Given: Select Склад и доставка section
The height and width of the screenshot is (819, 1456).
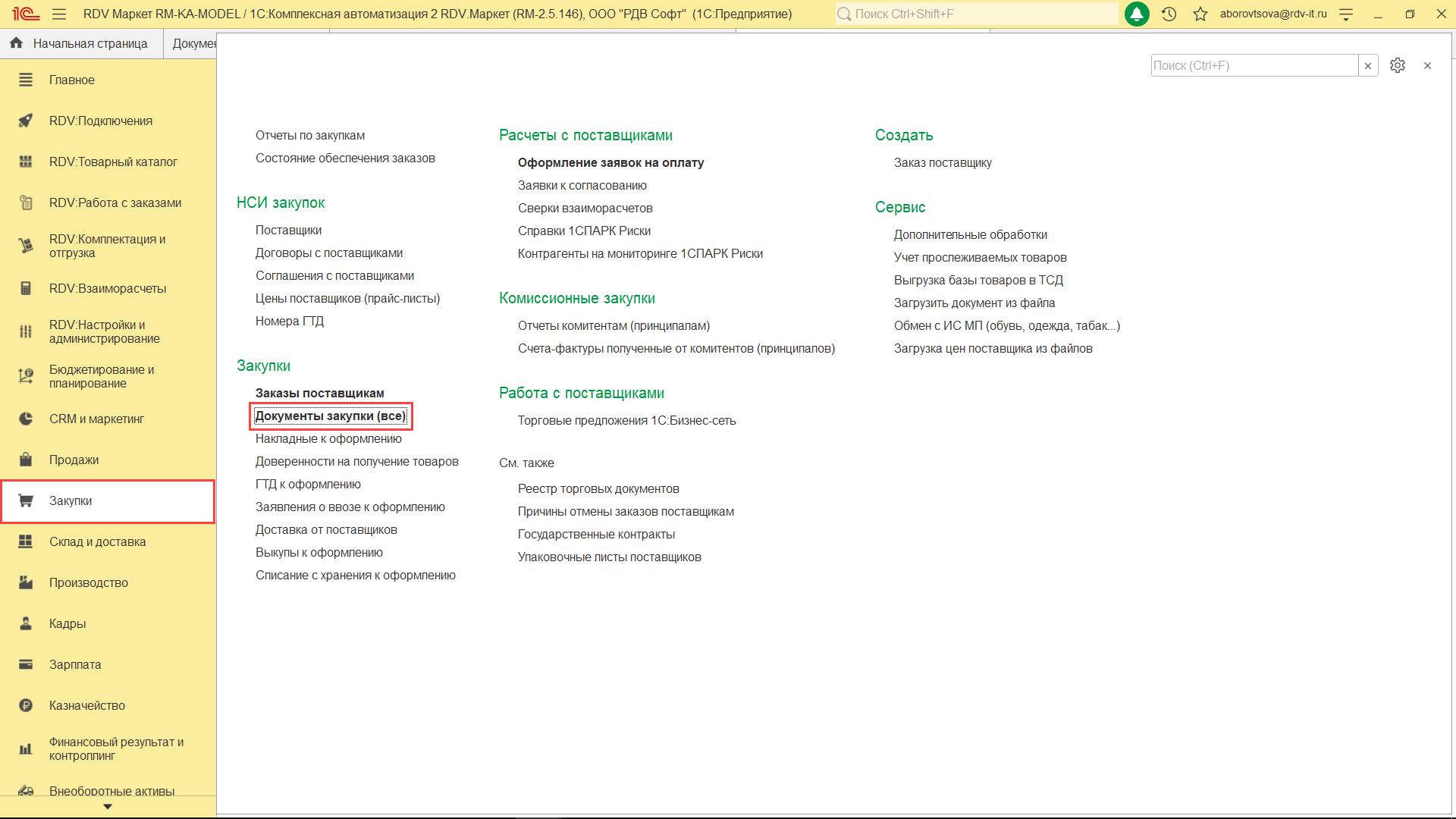Looking at the screenshot, I should (x=97, y=541).
